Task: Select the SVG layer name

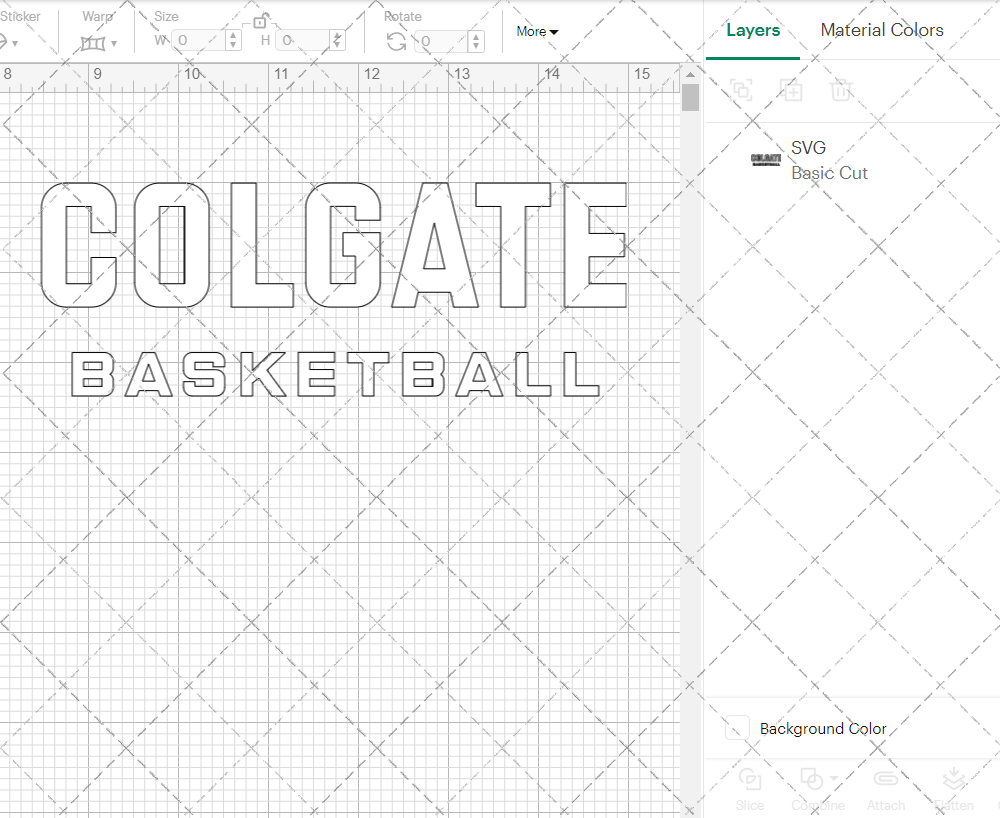Action: (808, 147)
